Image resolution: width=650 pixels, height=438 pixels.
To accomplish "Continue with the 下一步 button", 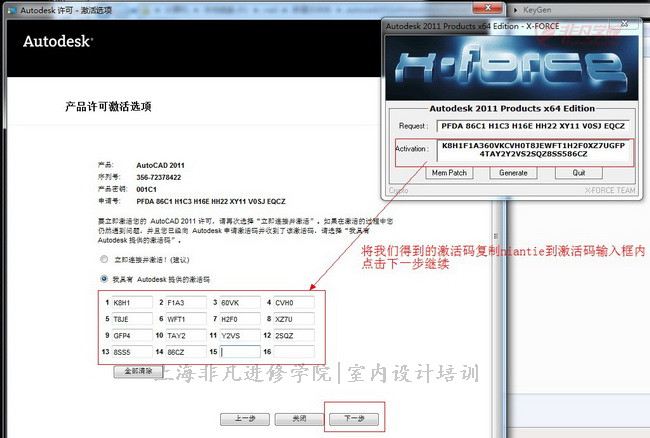I will [354, 419].
